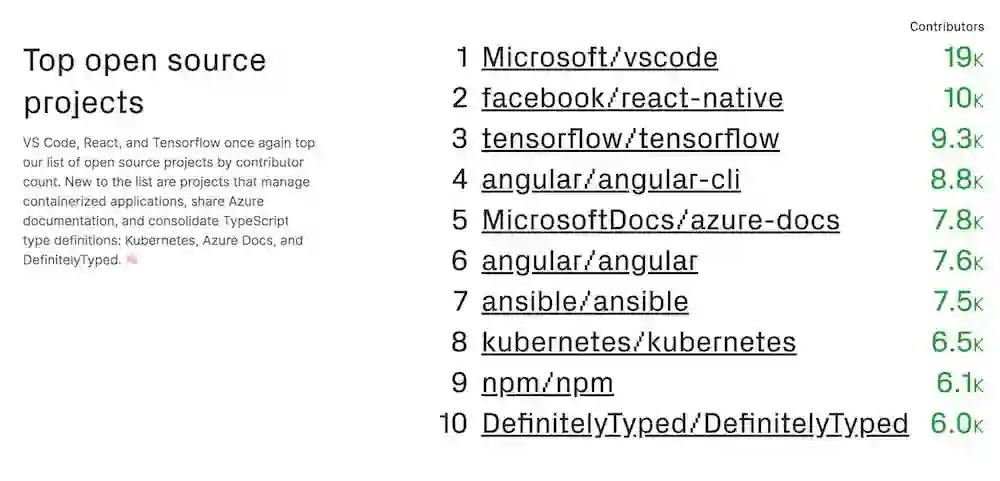Click the Contributors column header
Image resolution: width=1000 pixels, height=481 pixels.
(946, 27)
